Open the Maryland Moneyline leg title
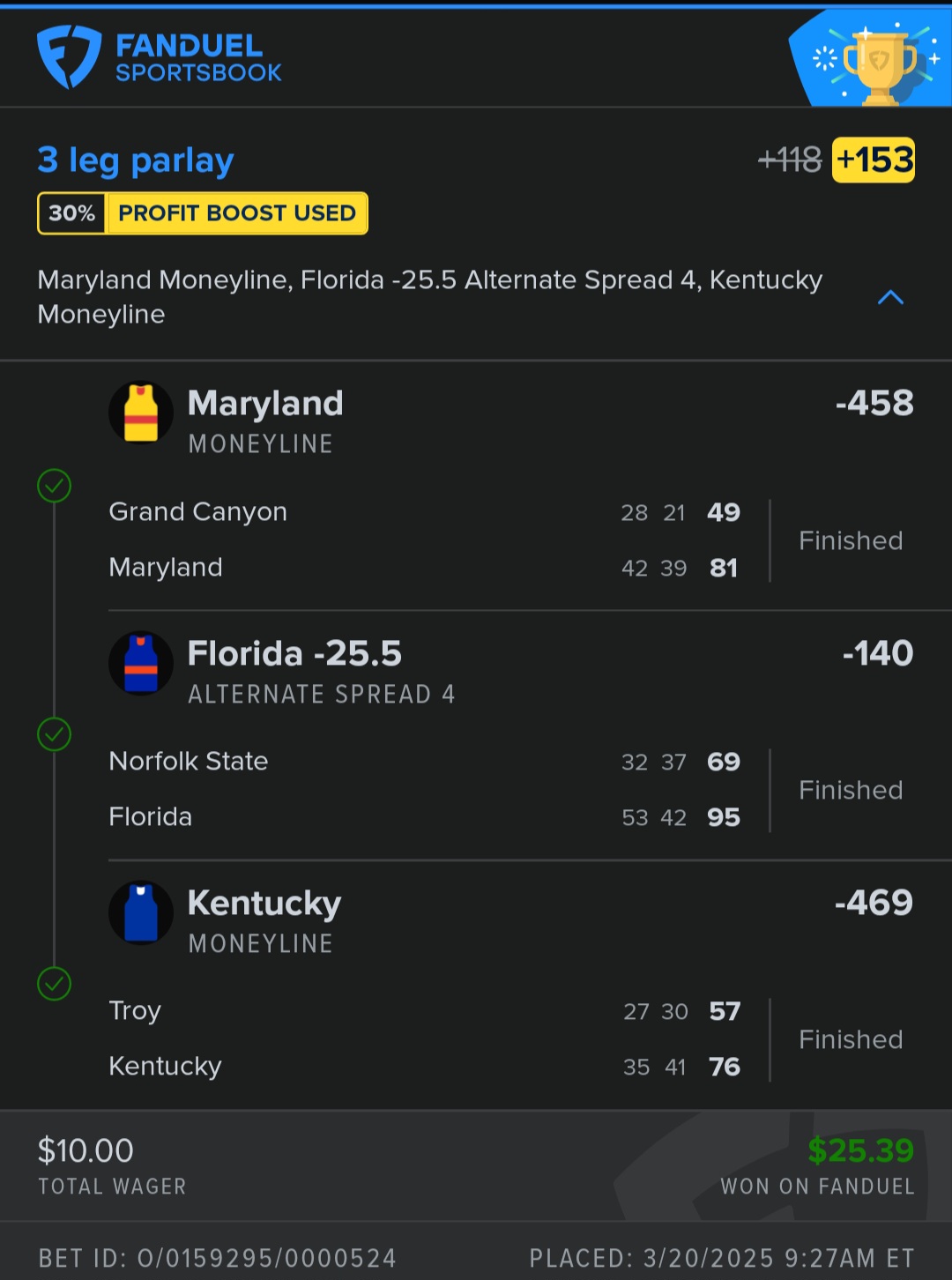The image size is (952, 1280). click(x=265, y=404)
